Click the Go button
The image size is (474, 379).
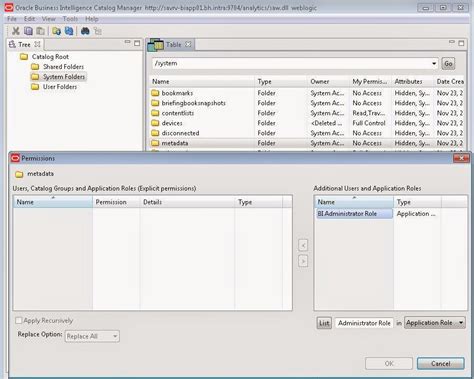[448, 63]
